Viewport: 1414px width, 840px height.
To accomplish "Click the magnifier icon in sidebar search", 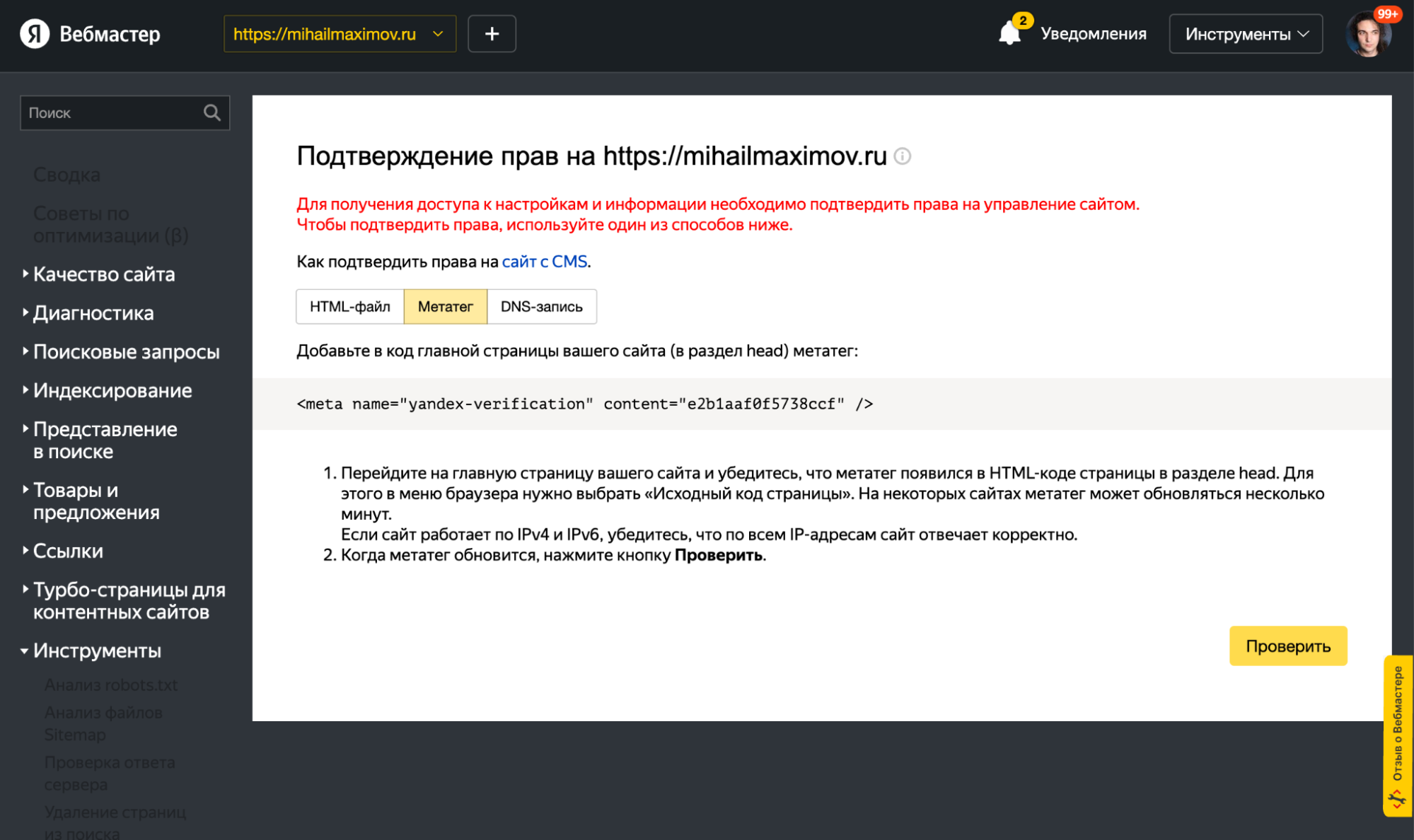I will click(211, 112).
